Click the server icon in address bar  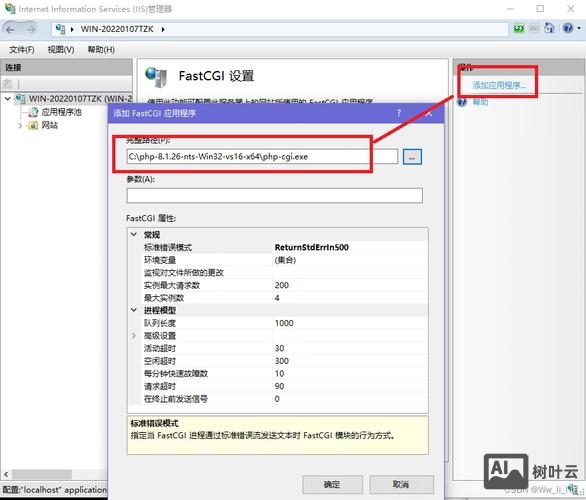(60, 29)
